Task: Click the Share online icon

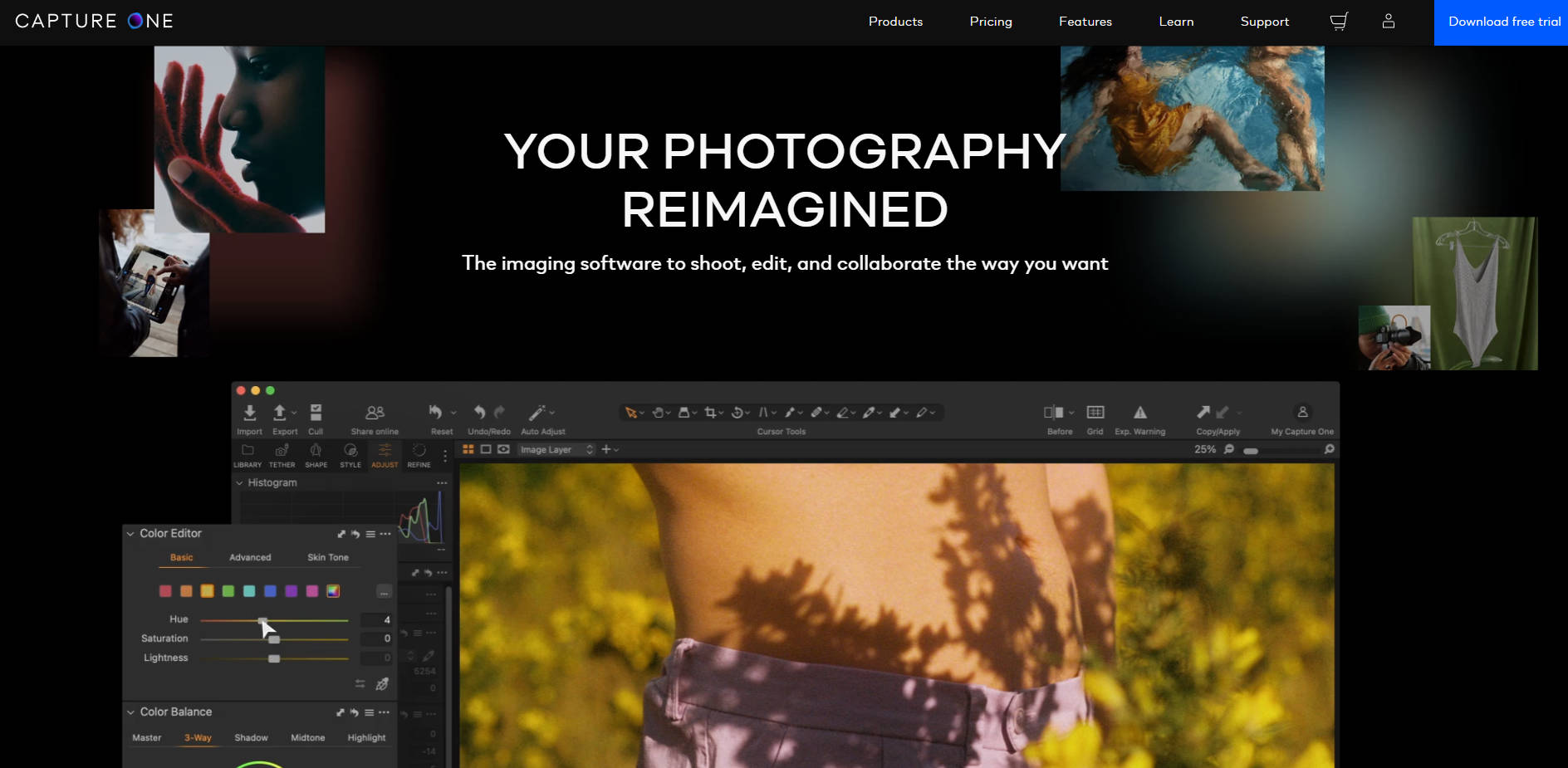Action: tap(375, 413)
